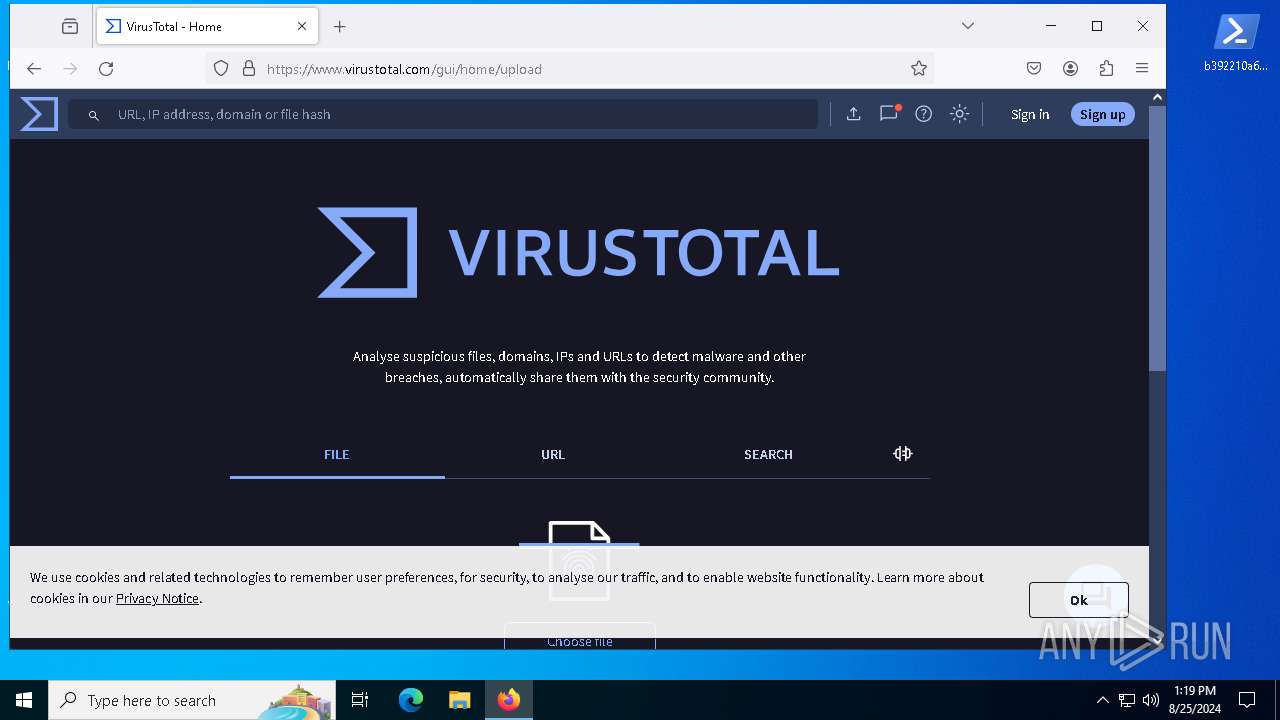Click the large VIRUSTOTAL logo
The width and height of the screenshot is (1280, 720).
(578, 252)
